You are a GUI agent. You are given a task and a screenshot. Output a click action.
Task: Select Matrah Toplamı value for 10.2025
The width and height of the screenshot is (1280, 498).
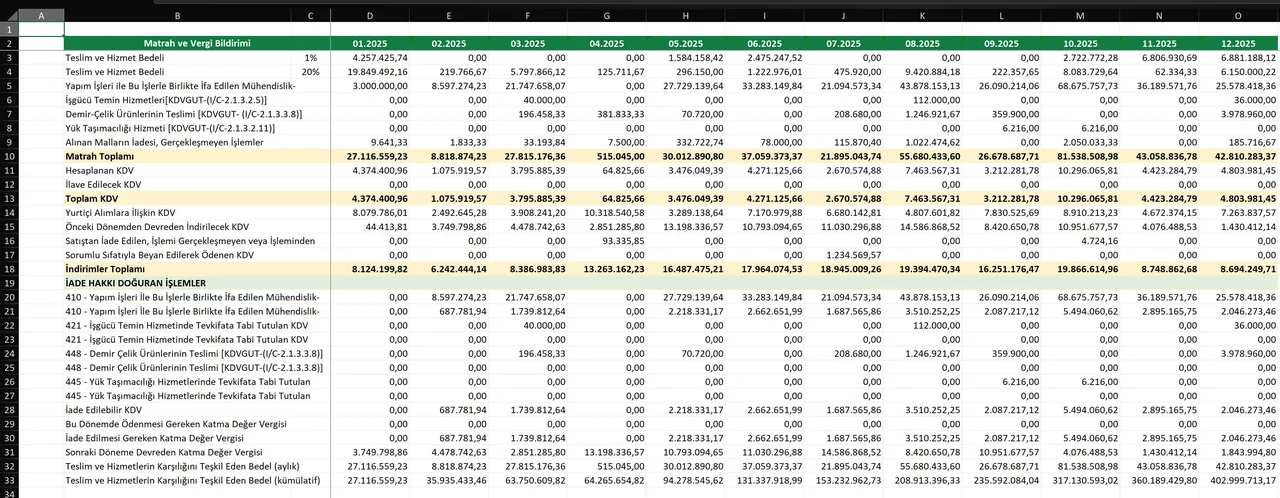coord(1079,157)
